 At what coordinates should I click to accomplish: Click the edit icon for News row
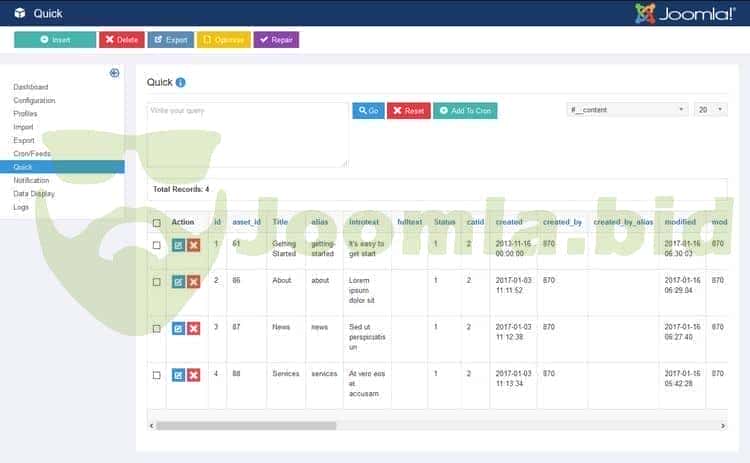178,328
